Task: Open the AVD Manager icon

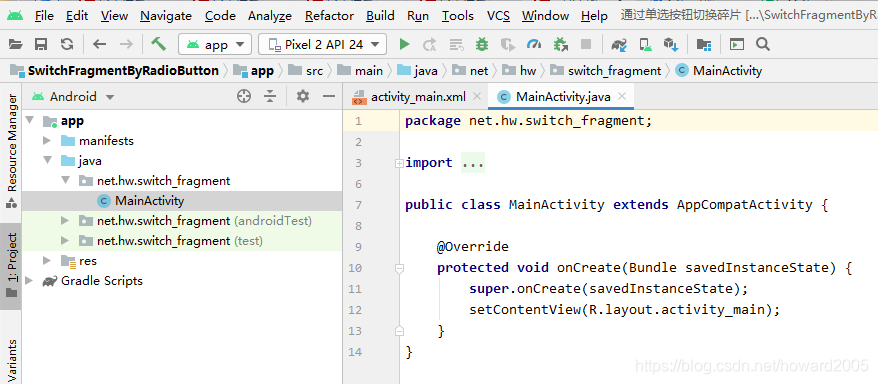Action: pos(646,44)
